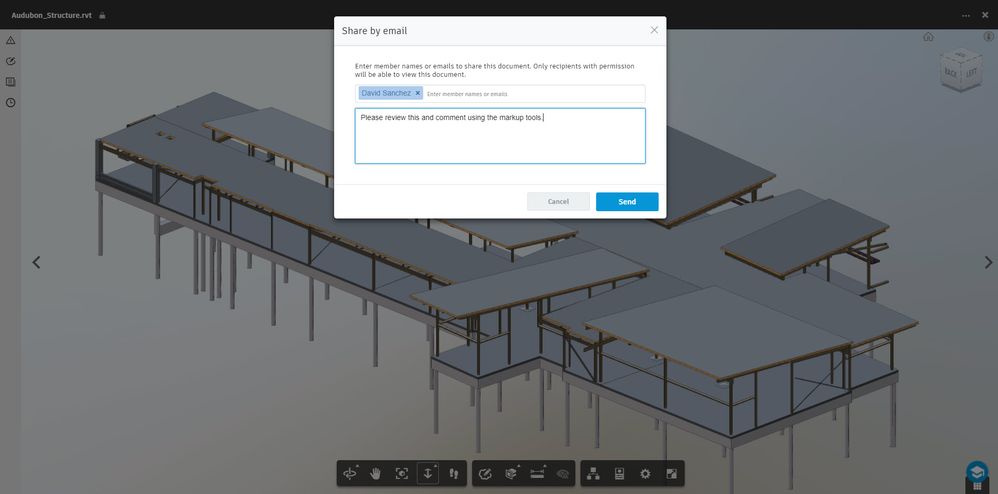Image resolution: width=998 pixels, height=494 pixels.
Task: Click the Share by email dialog title
Action: click(374, 31)
